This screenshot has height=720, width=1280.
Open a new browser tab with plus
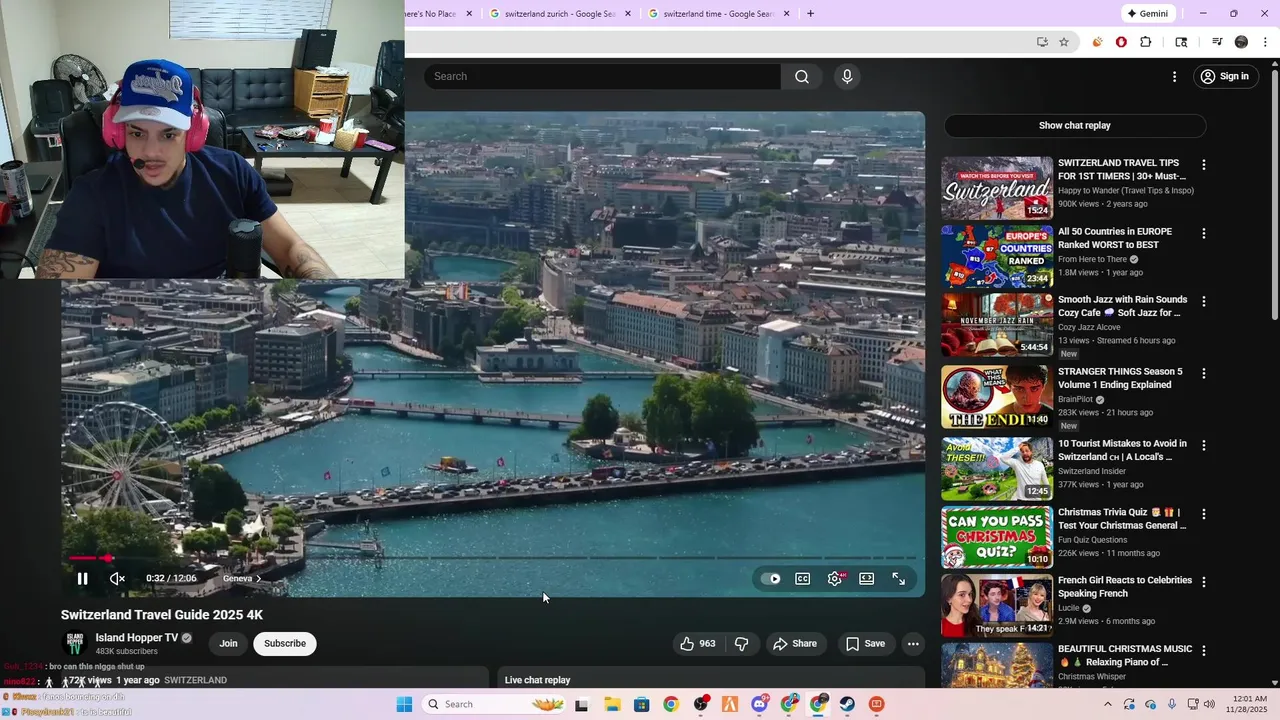(810, 14)
